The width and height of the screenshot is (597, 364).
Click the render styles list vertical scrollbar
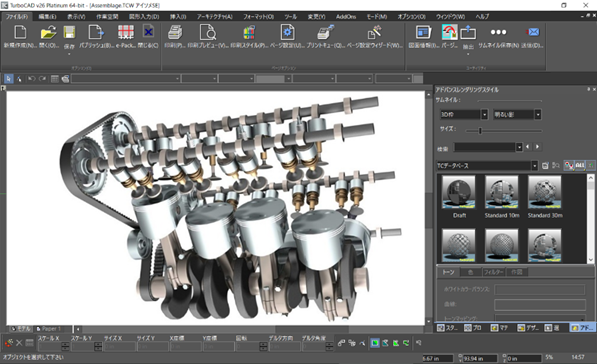point(591,219)
